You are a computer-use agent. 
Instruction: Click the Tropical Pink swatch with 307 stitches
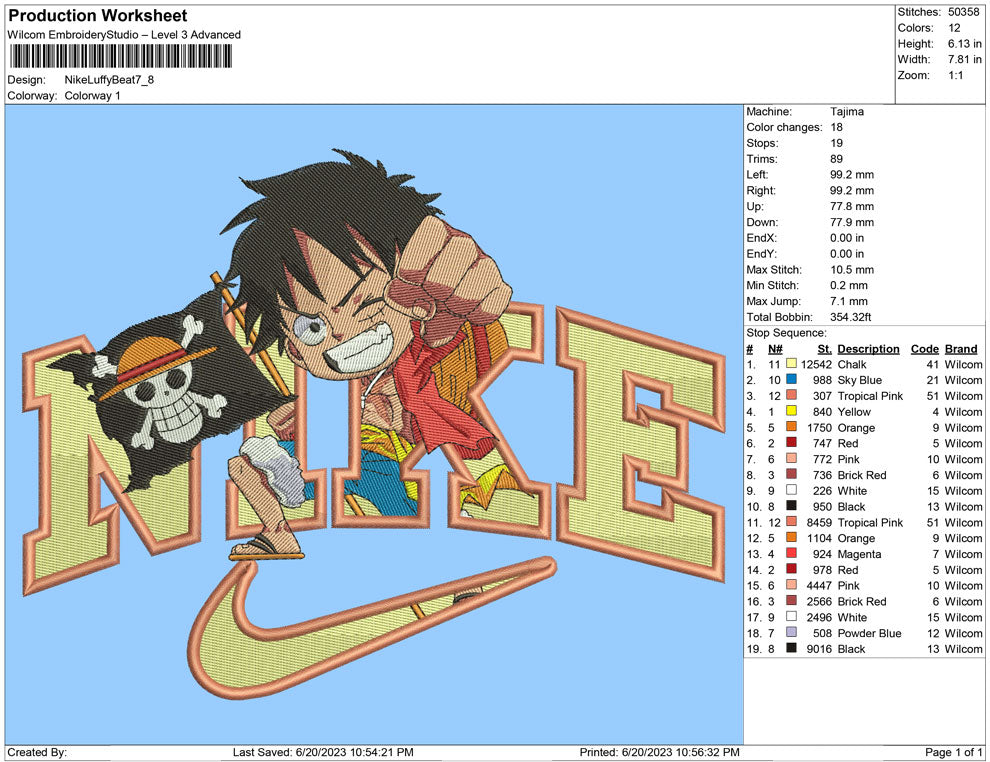coord(791,395)
